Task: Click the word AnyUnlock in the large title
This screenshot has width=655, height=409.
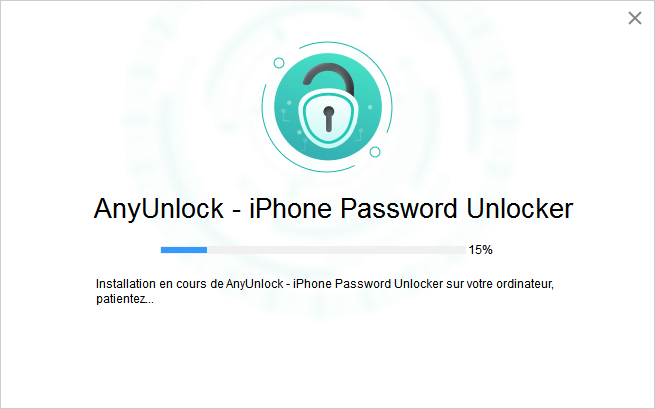Action: pos(159,208)
